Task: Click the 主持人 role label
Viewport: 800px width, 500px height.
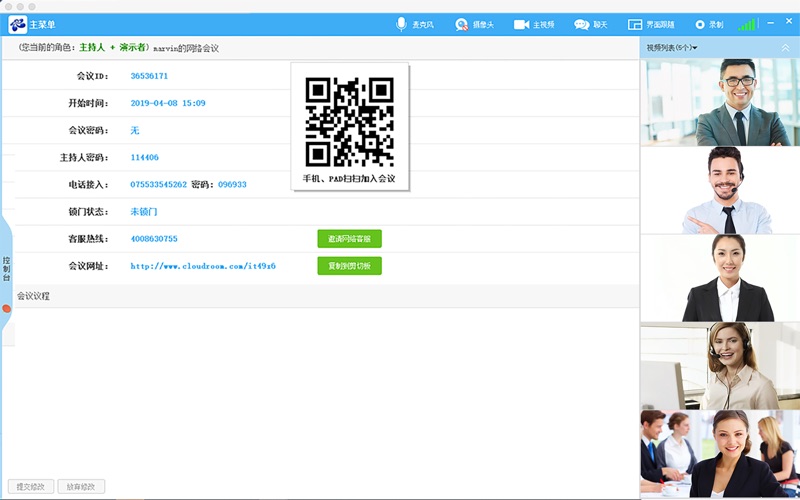Action: (92, 47)
